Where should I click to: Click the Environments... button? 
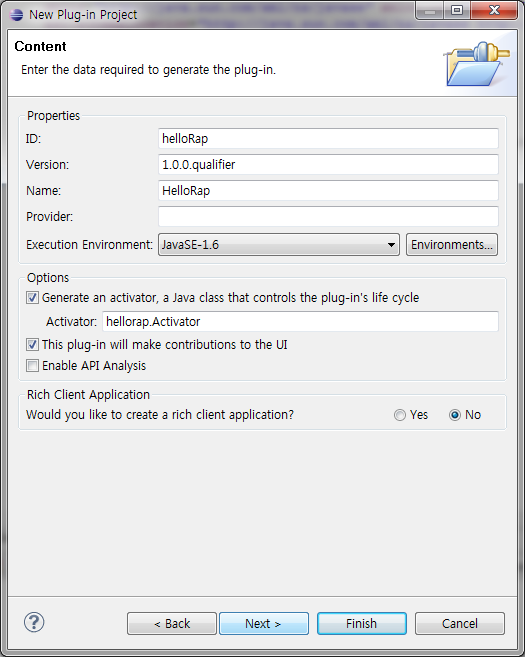pos(452,245)
